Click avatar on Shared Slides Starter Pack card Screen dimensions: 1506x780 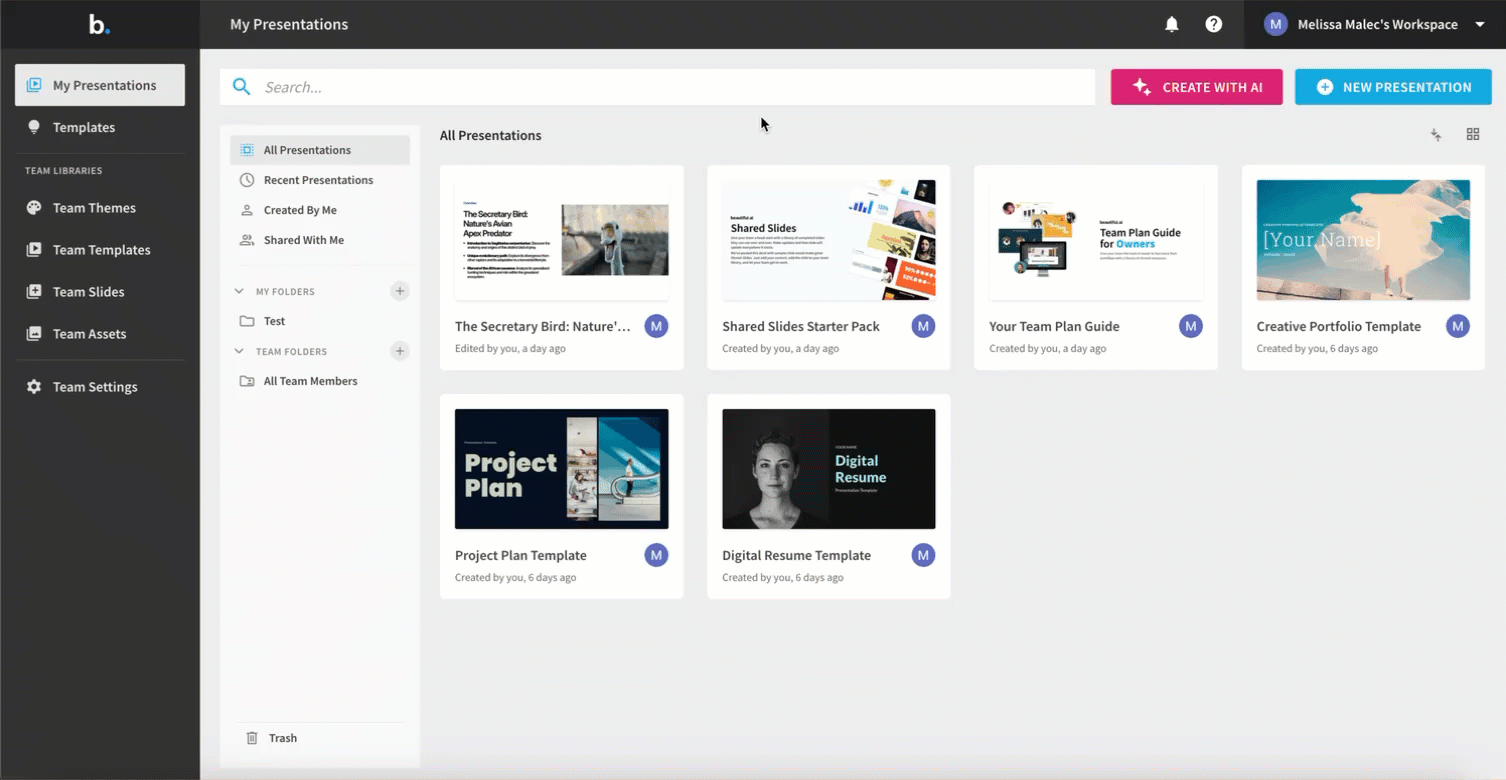[x=923, y=326]
